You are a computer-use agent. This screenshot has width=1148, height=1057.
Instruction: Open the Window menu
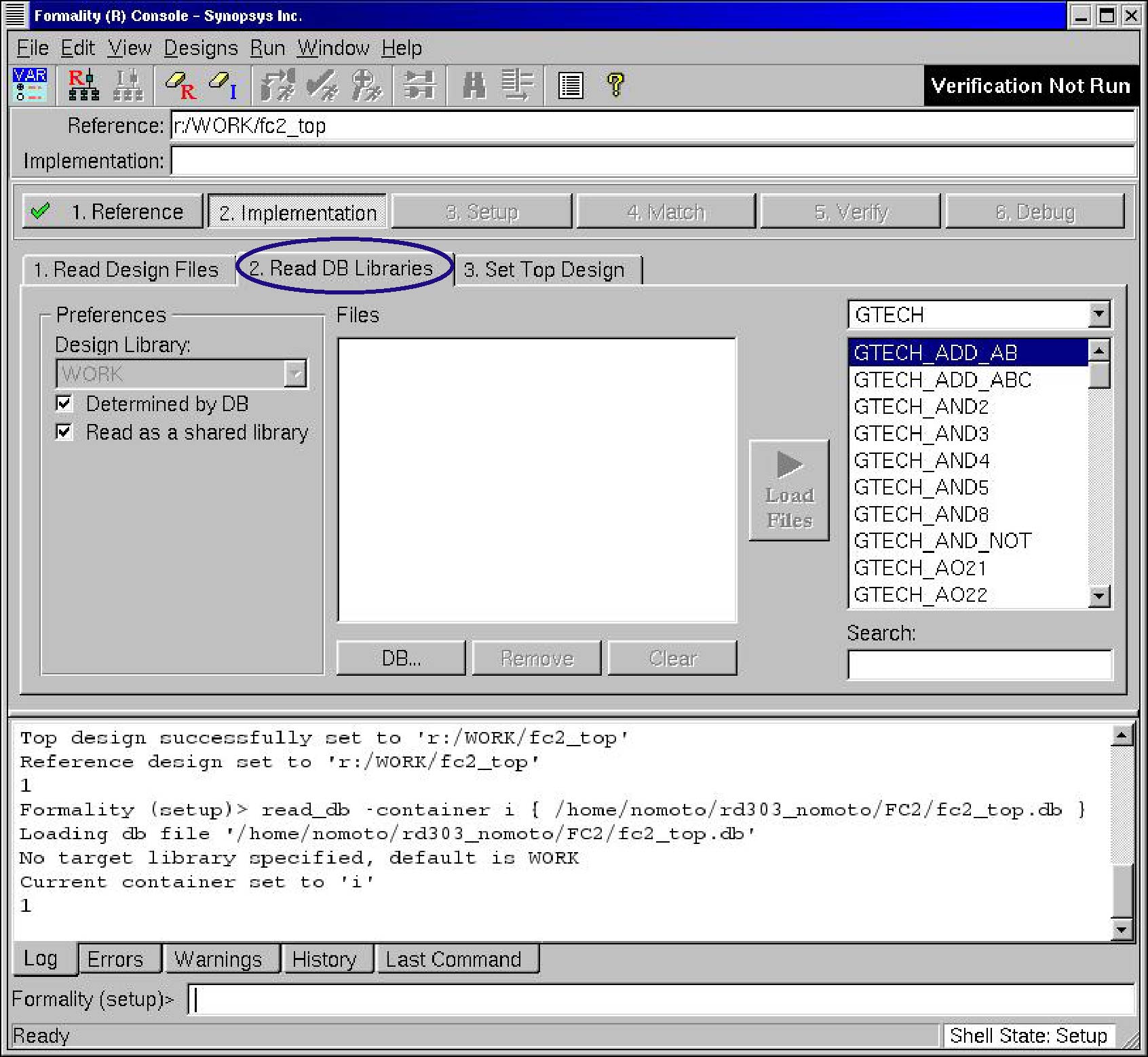coord(333,48)
